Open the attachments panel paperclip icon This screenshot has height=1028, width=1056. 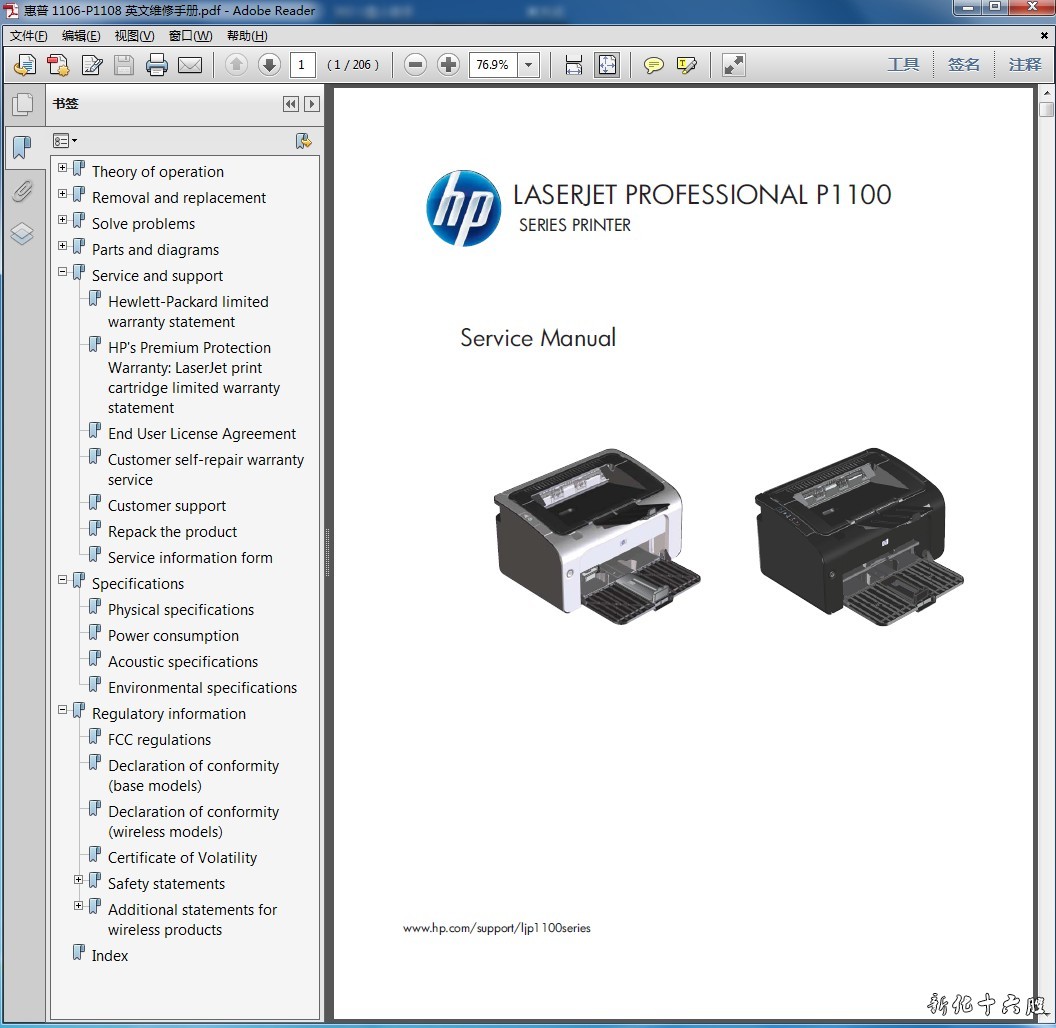coord(22,191)
